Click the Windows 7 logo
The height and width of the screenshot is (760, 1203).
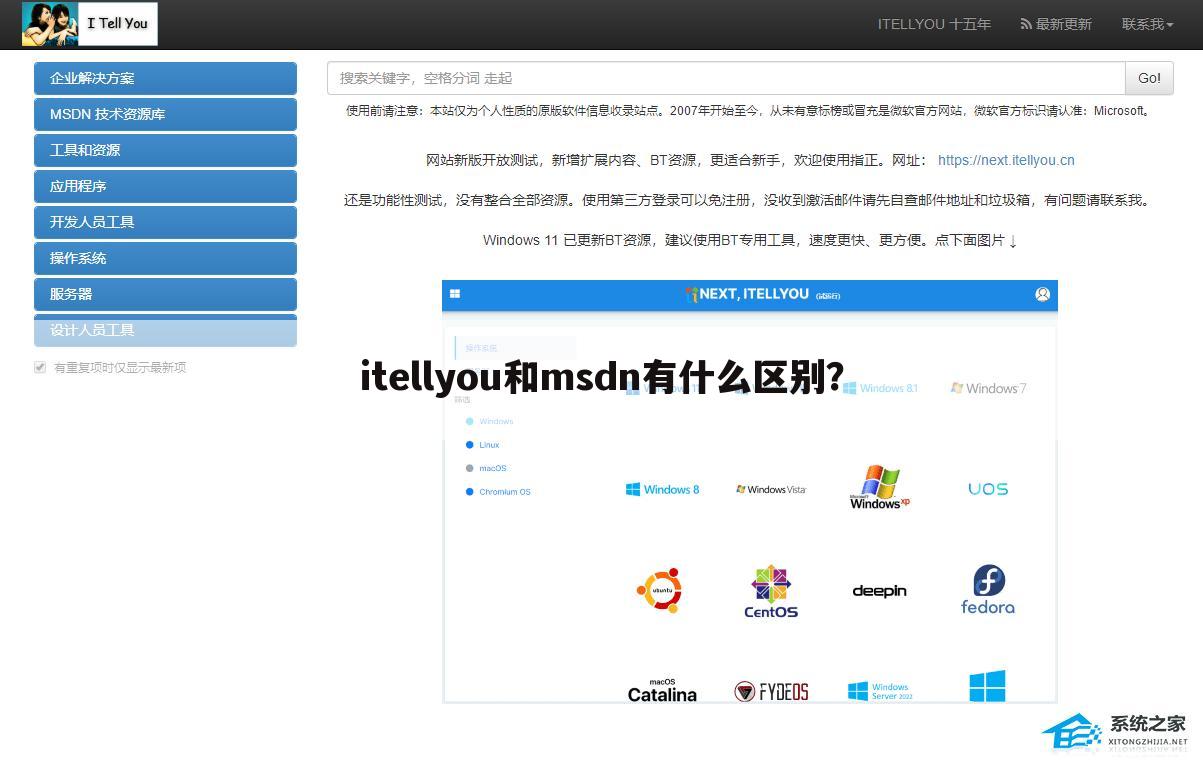(988, 388)
